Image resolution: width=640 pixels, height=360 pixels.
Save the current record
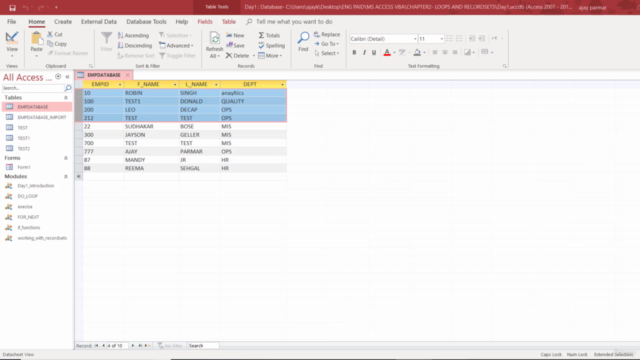[x=236, y=45]
